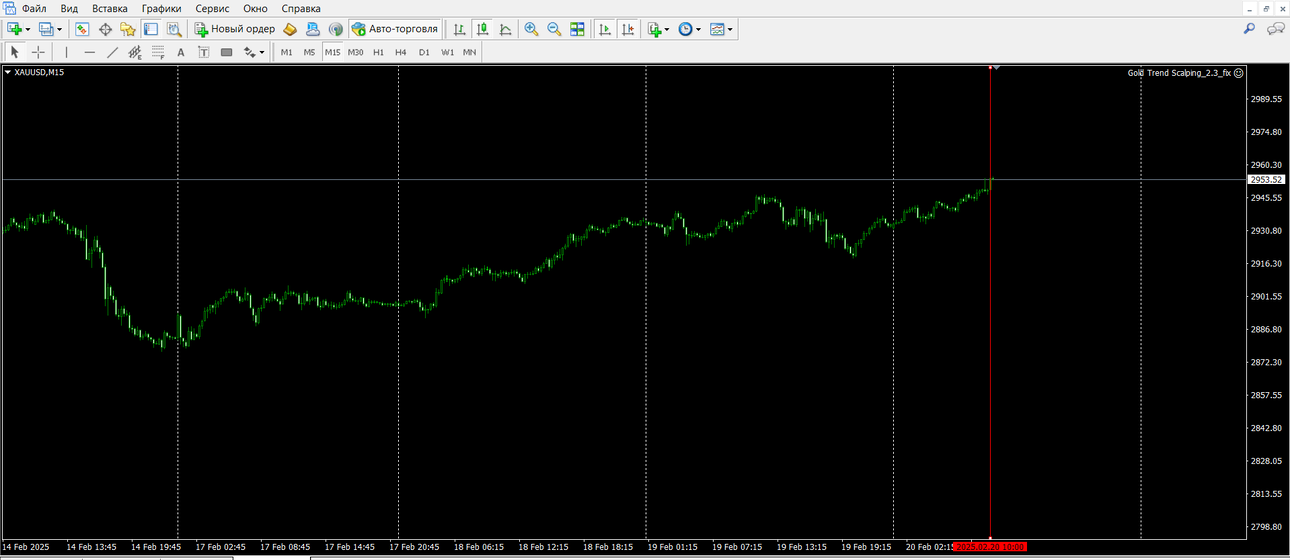Open the Вставка menu
The height and width of the screenshot is (560, 1290).
tap(110, 8)
